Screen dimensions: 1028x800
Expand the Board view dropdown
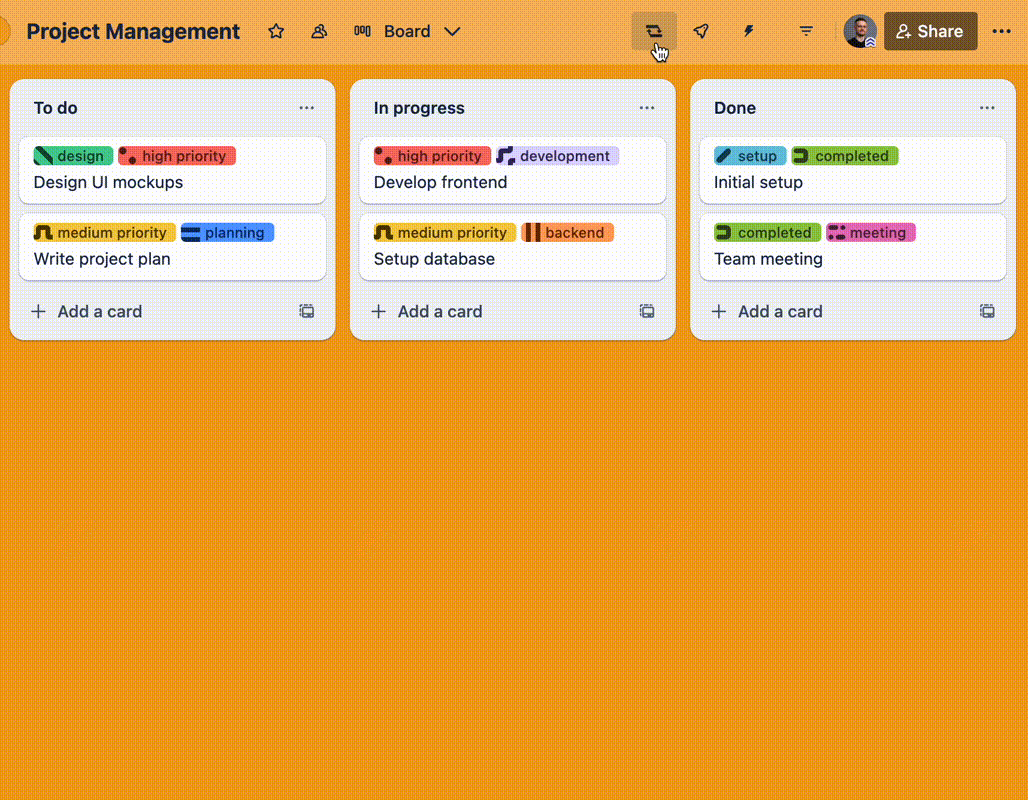click(451, 31)
